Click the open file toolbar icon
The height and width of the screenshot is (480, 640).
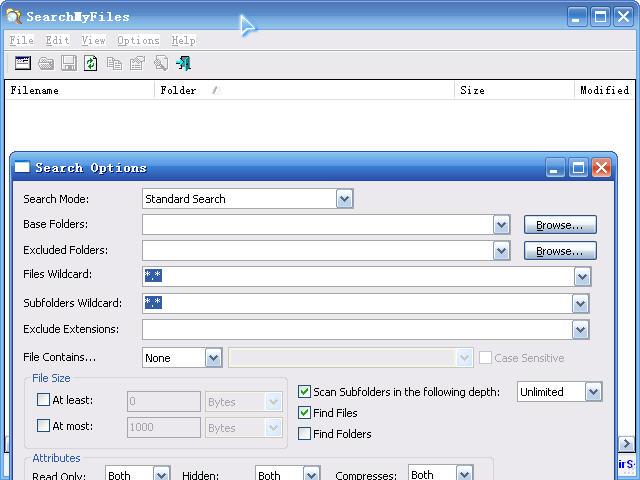[46, 63]
